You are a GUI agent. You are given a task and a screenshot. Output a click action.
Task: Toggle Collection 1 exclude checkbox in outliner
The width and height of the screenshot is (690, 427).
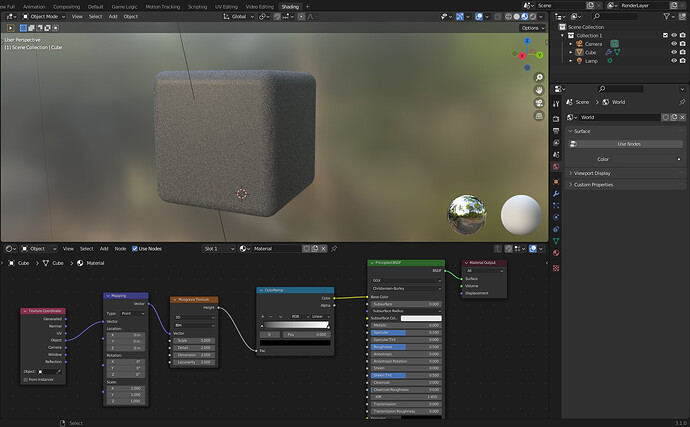tap(665, 35)
